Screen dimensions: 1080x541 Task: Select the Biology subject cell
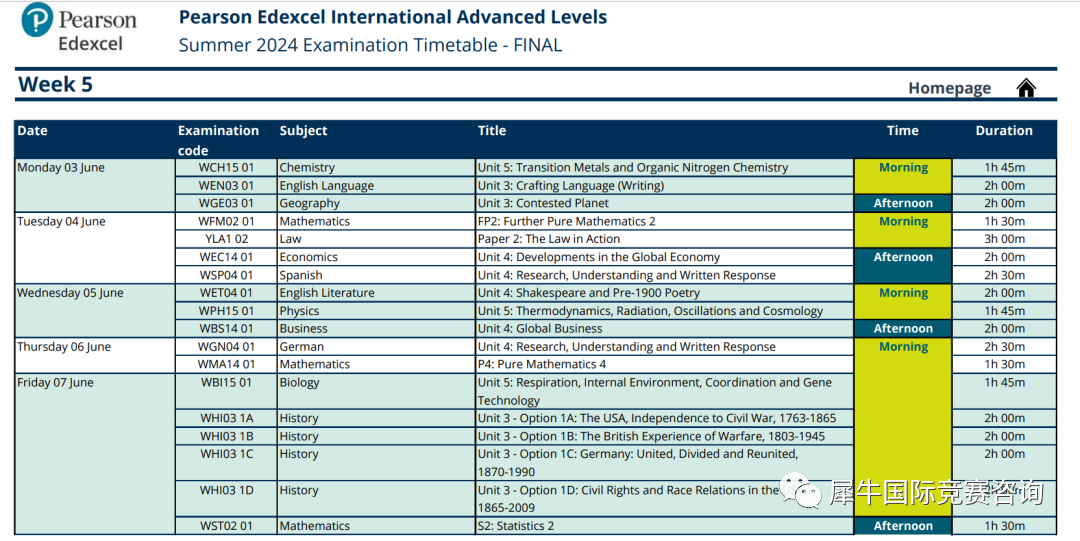tap(377, 391)
